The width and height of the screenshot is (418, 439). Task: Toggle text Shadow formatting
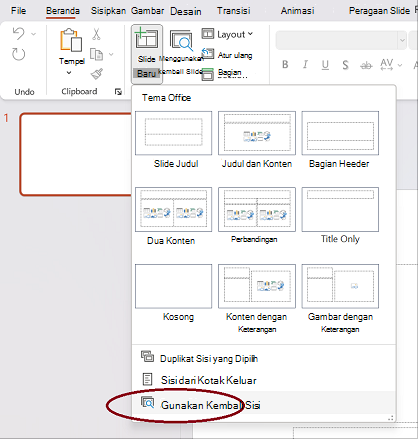click(345, 65)
